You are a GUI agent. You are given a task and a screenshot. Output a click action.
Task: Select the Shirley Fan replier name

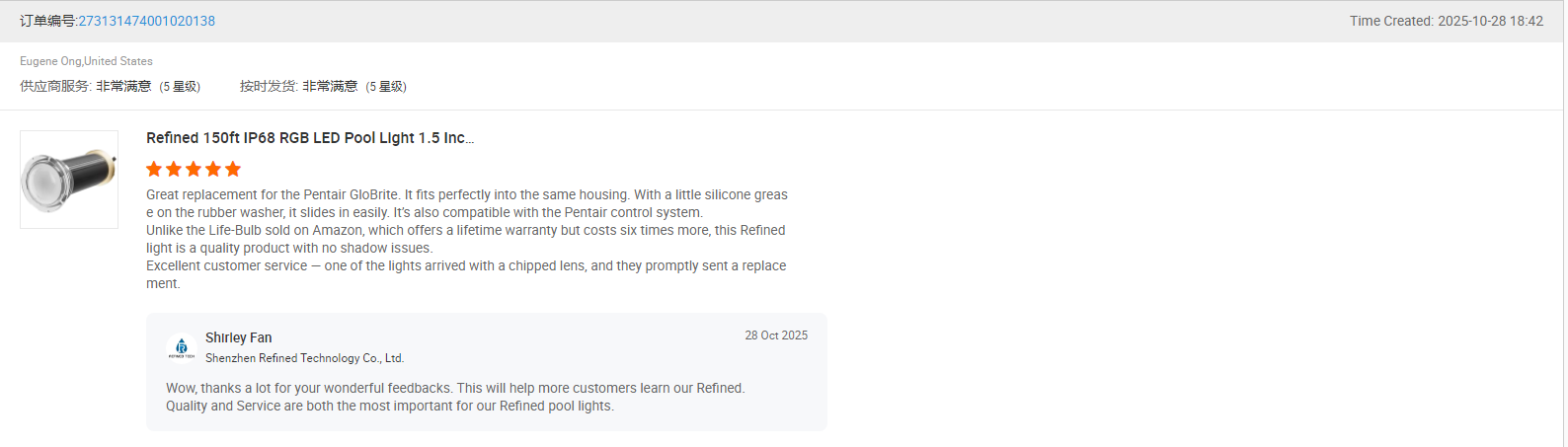[x=239, y=337]
